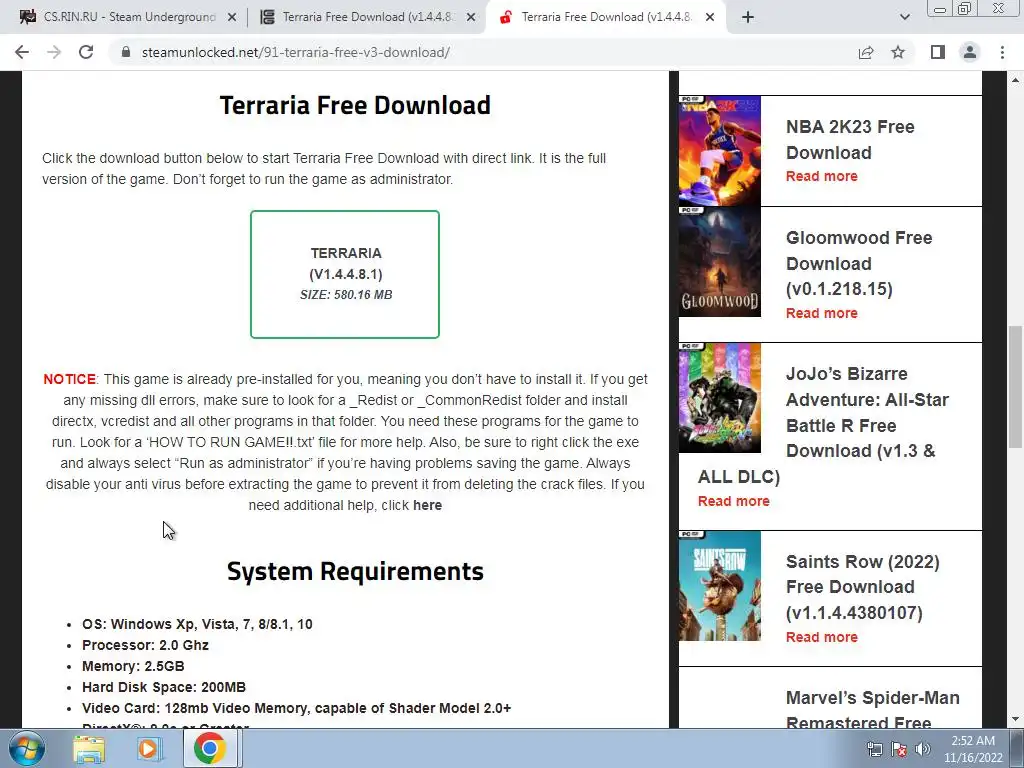
Task: Open the JoJo's Bizarre Adventure thumbnail
Action: click(x=720, y=398)
